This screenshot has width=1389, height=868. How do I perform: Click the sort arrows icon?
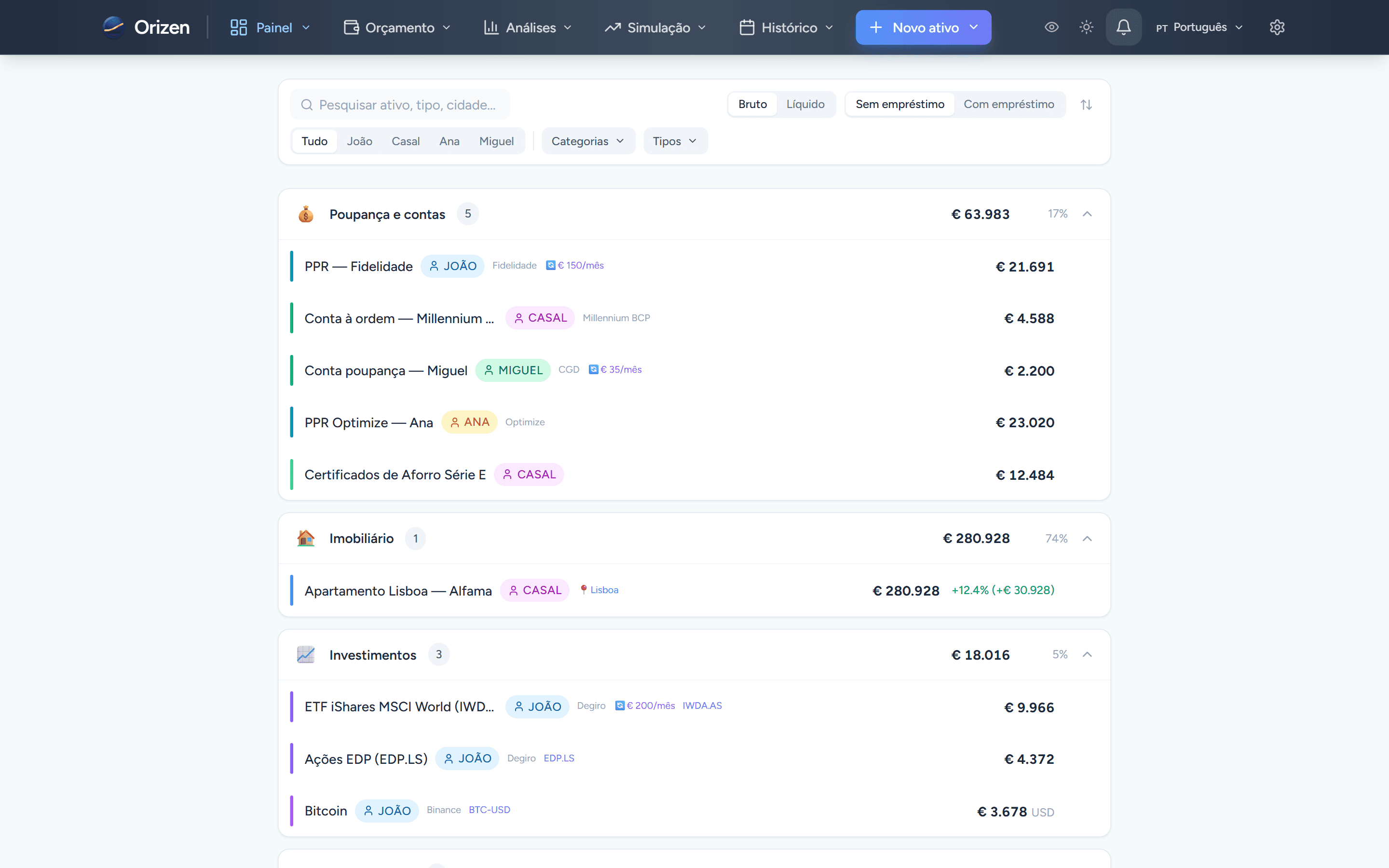pos(1086,105)
